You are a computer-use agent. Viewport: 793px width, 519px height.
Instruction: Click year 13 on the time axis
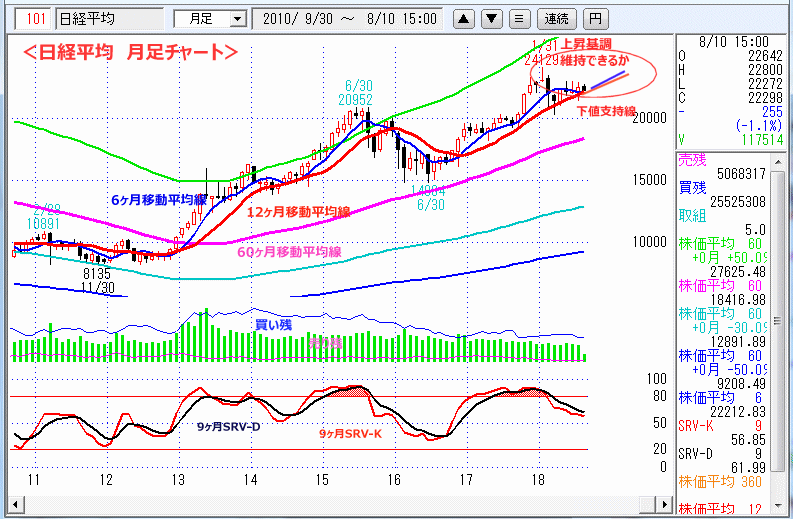[x=178, y=480]
